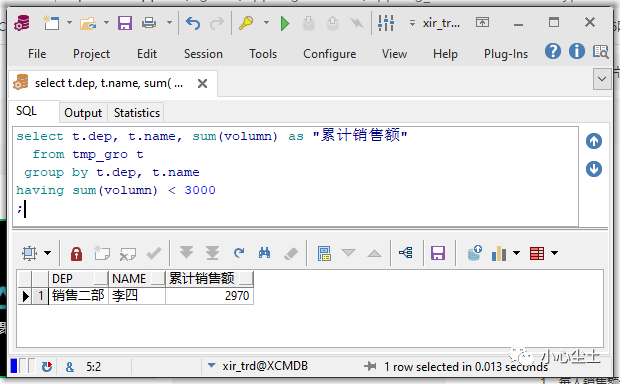The width and height of the screenshot is (620, 384).
Task: Expand the Print dropdown arrow
Action: coord(169,23)
